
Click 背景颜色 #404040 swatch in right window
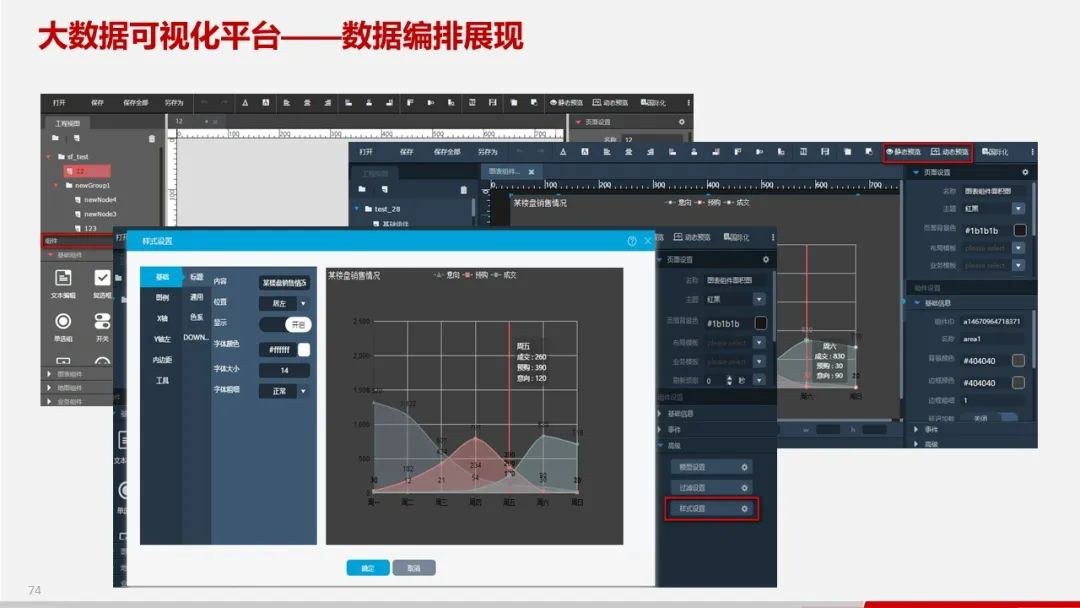(1019, 360)
